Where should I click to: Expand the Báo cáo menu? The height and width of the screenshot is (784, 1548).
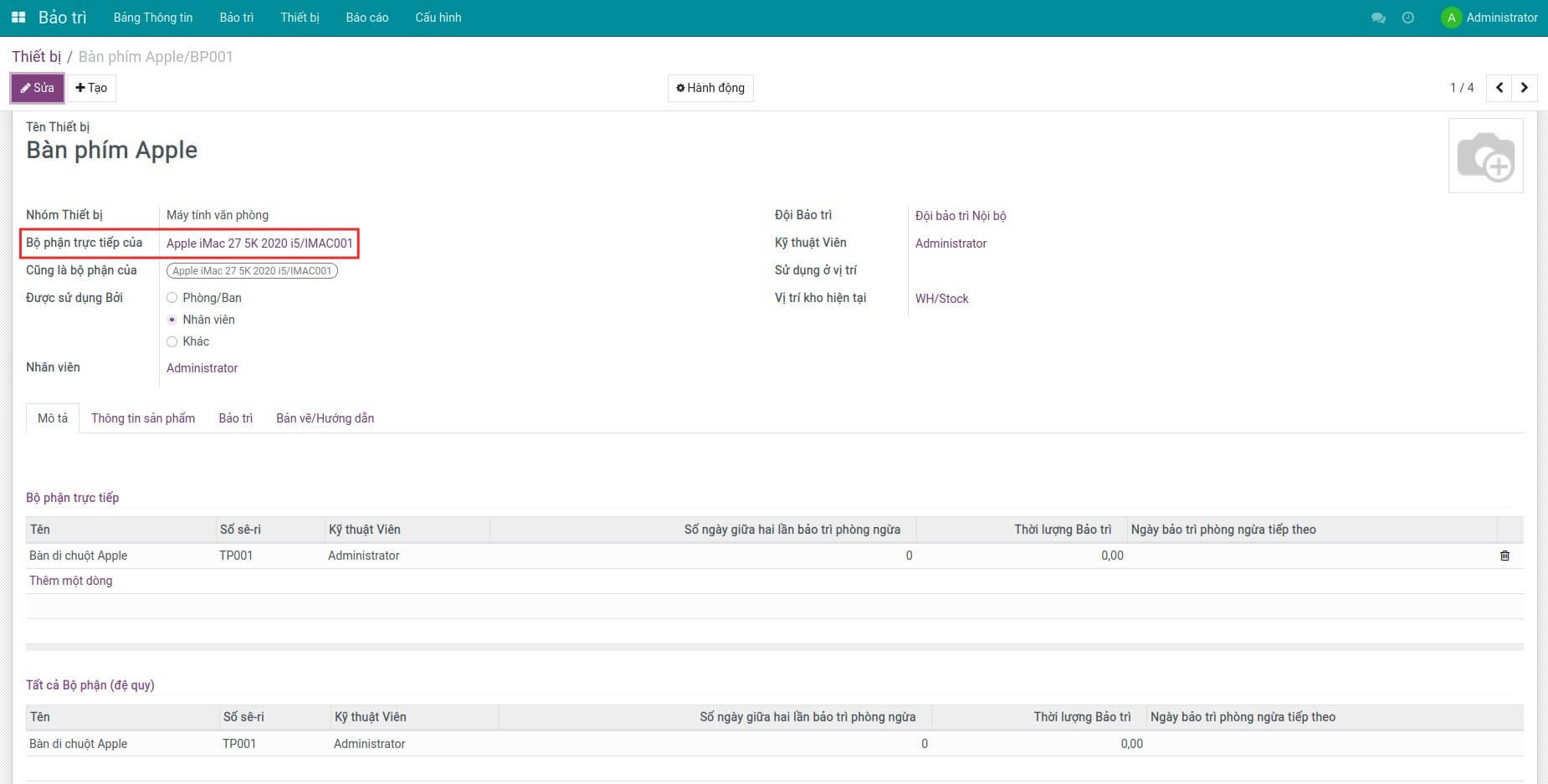click(366, 18)
